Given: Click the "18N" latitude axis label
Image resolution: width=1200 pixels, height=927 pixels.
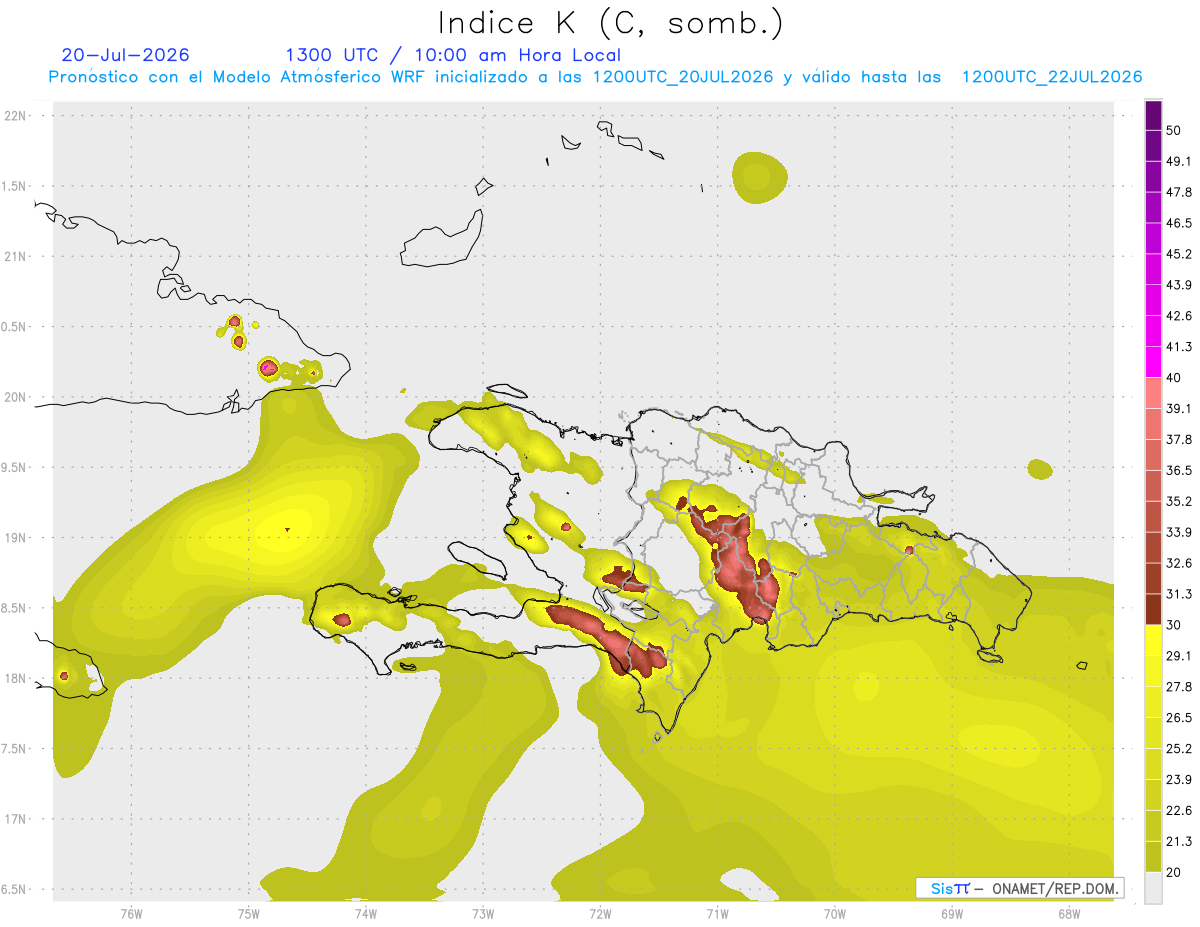Looking at the screenshot, I should [17, 678].
